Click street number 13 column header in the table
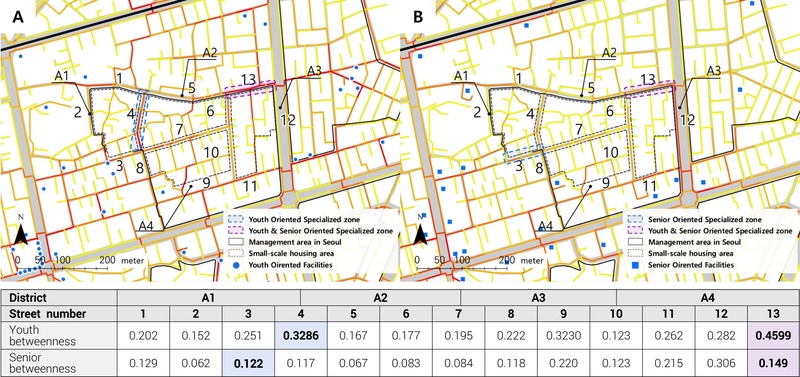 click(x=774, y=313)
